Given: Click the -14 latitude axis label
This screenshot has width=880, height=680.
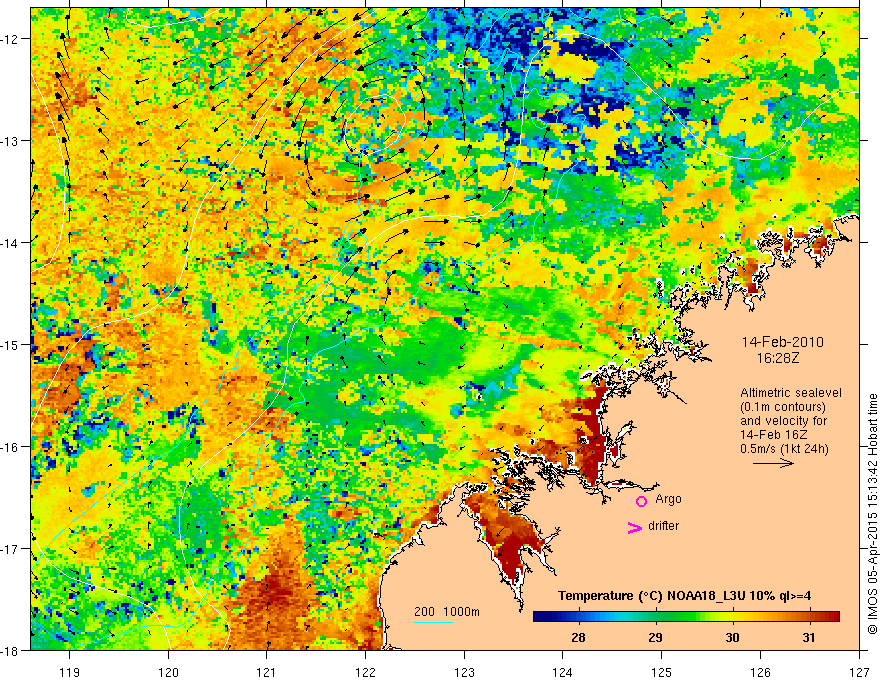Looking at the screenshot, I should pyautogui.click(x=10, y=243).
